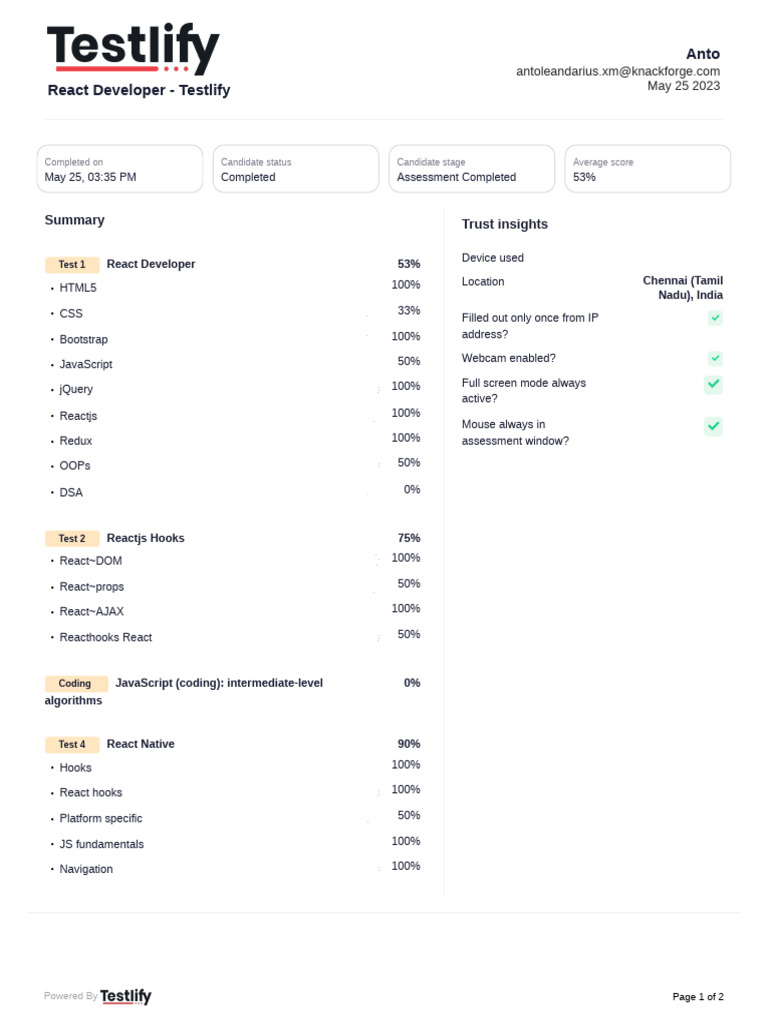
Task: Click the React Developer test title
Action: (151, 264)
